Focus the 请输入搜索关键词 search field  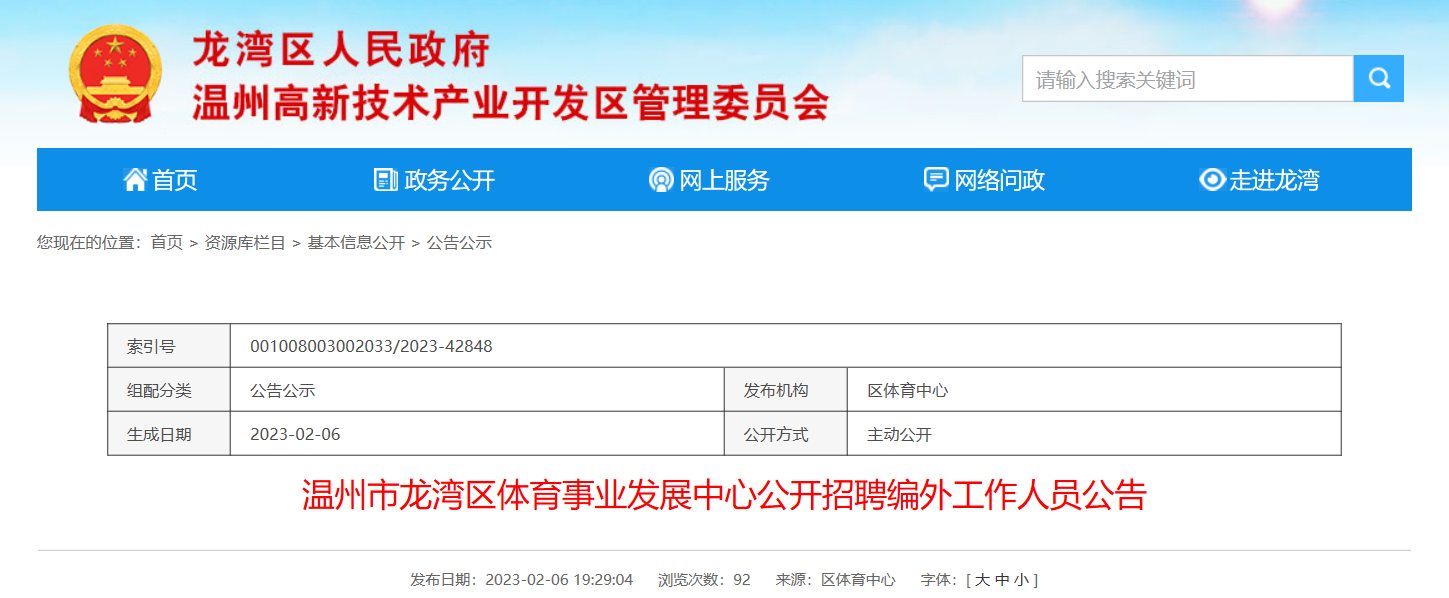pos(1188,78)
